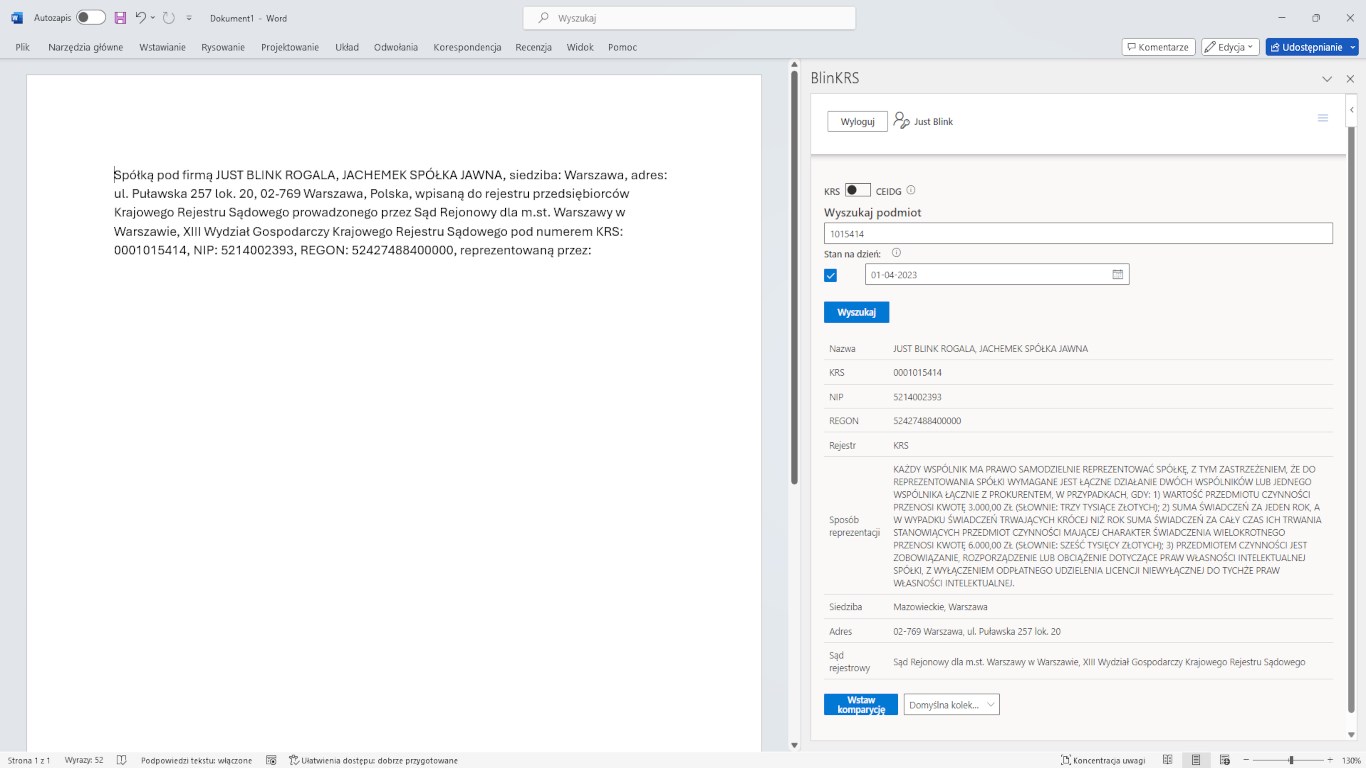Open the Pomoc tab
The height and width of the screenshot is (768, 1366).
coord(622,47)
